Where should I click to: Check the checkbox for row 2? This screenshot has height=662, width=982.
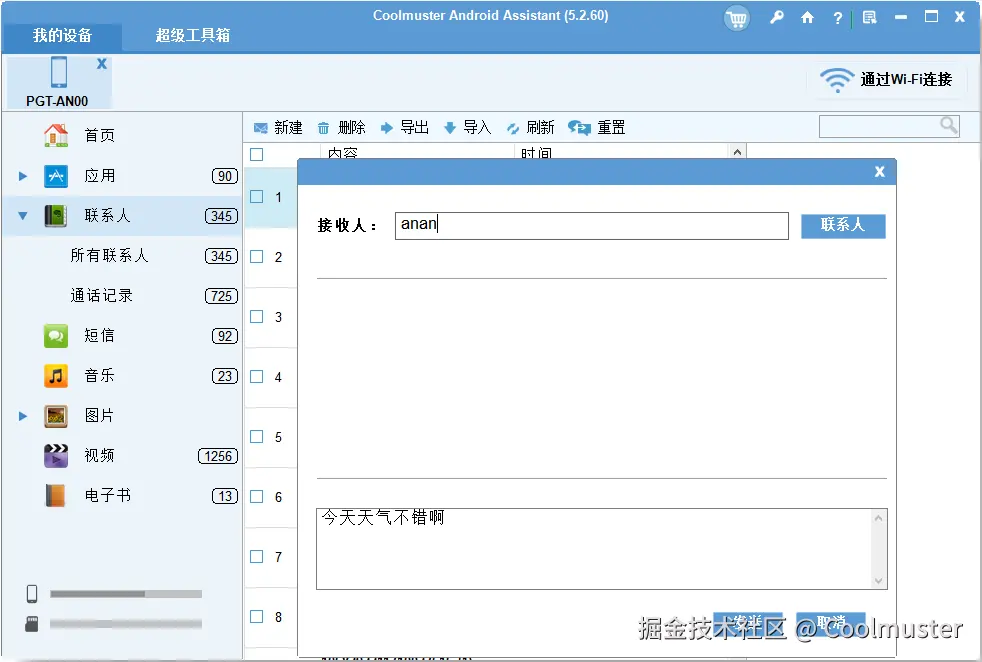[257, 257]
